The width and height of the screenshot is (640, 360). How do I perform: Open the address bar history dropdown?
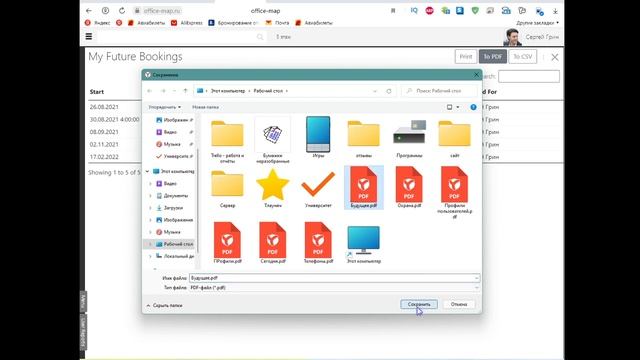(x=375, y=91)
